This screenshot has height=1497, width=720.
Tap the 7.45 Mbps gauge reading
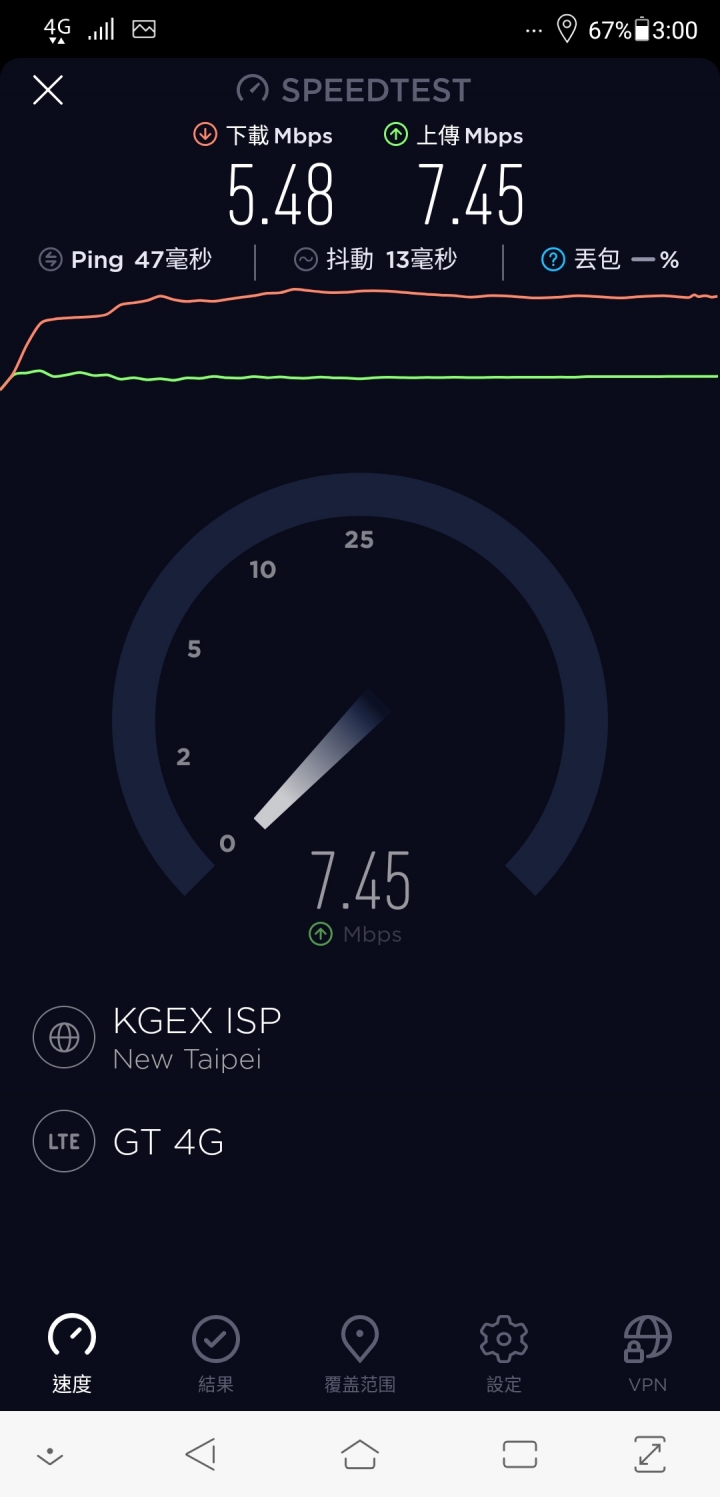[360, 895]
